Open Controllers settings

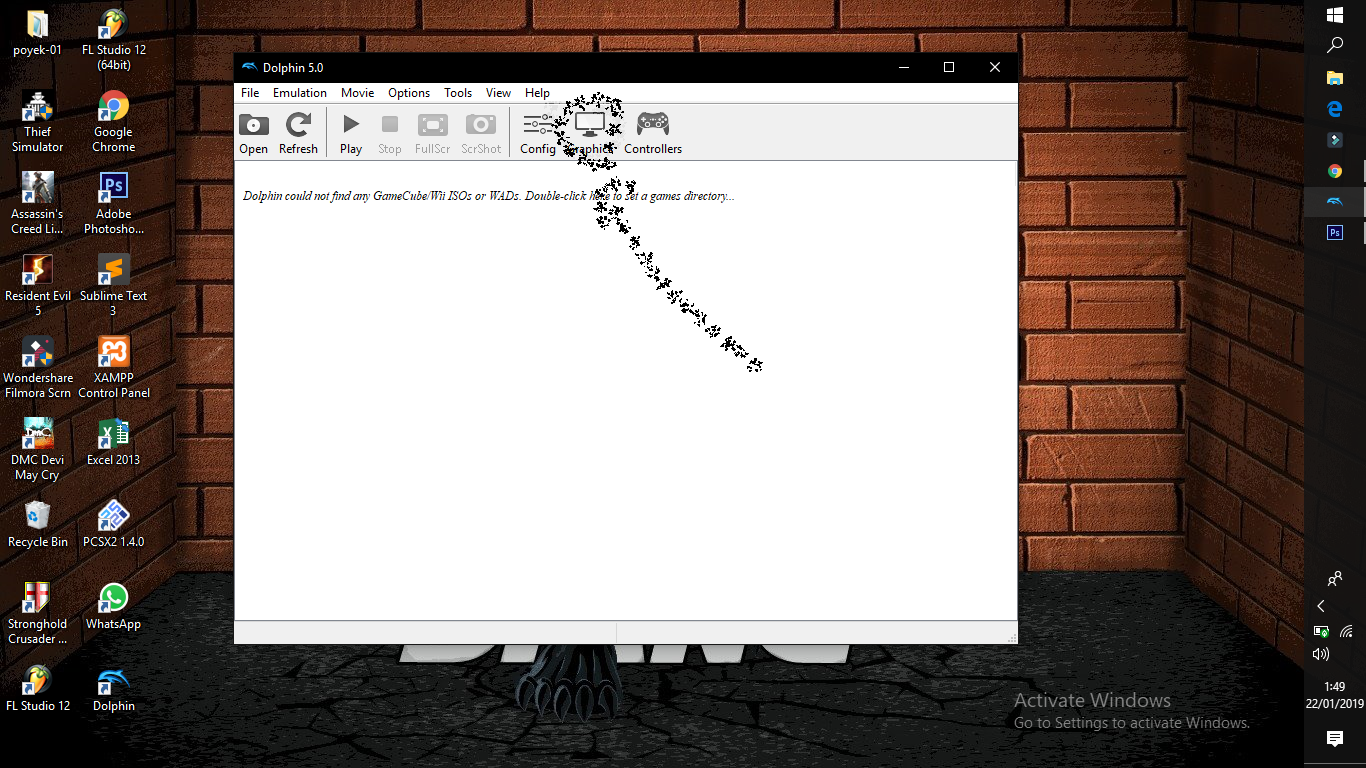[653, 134]
